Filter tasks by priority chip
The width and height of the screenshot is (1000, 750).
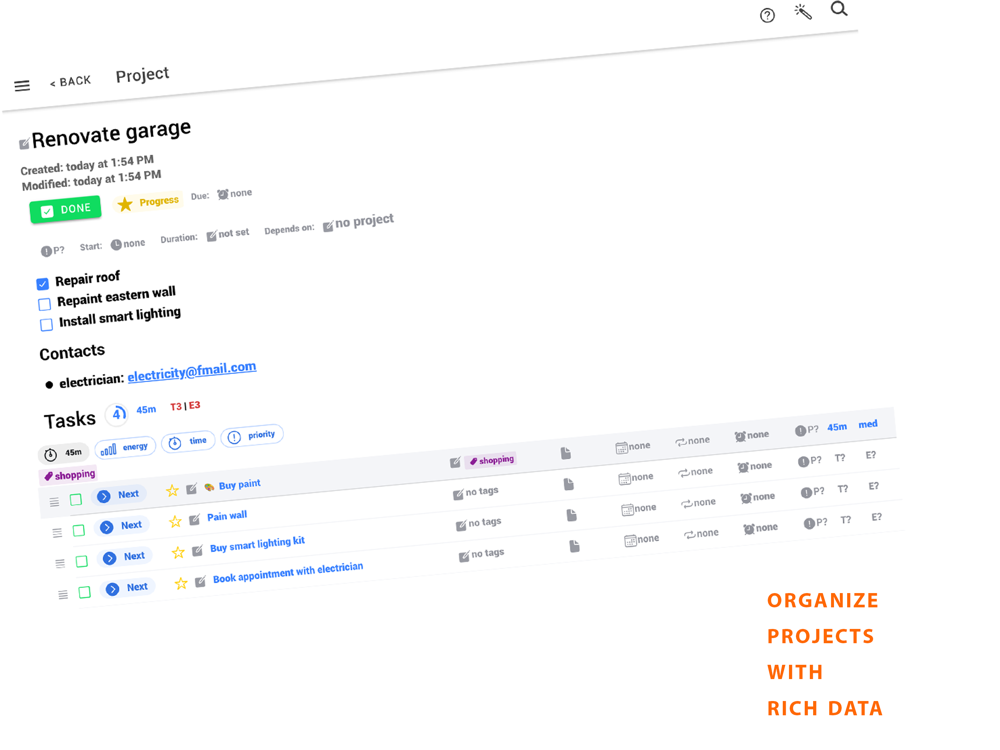[x=252, y=436]
